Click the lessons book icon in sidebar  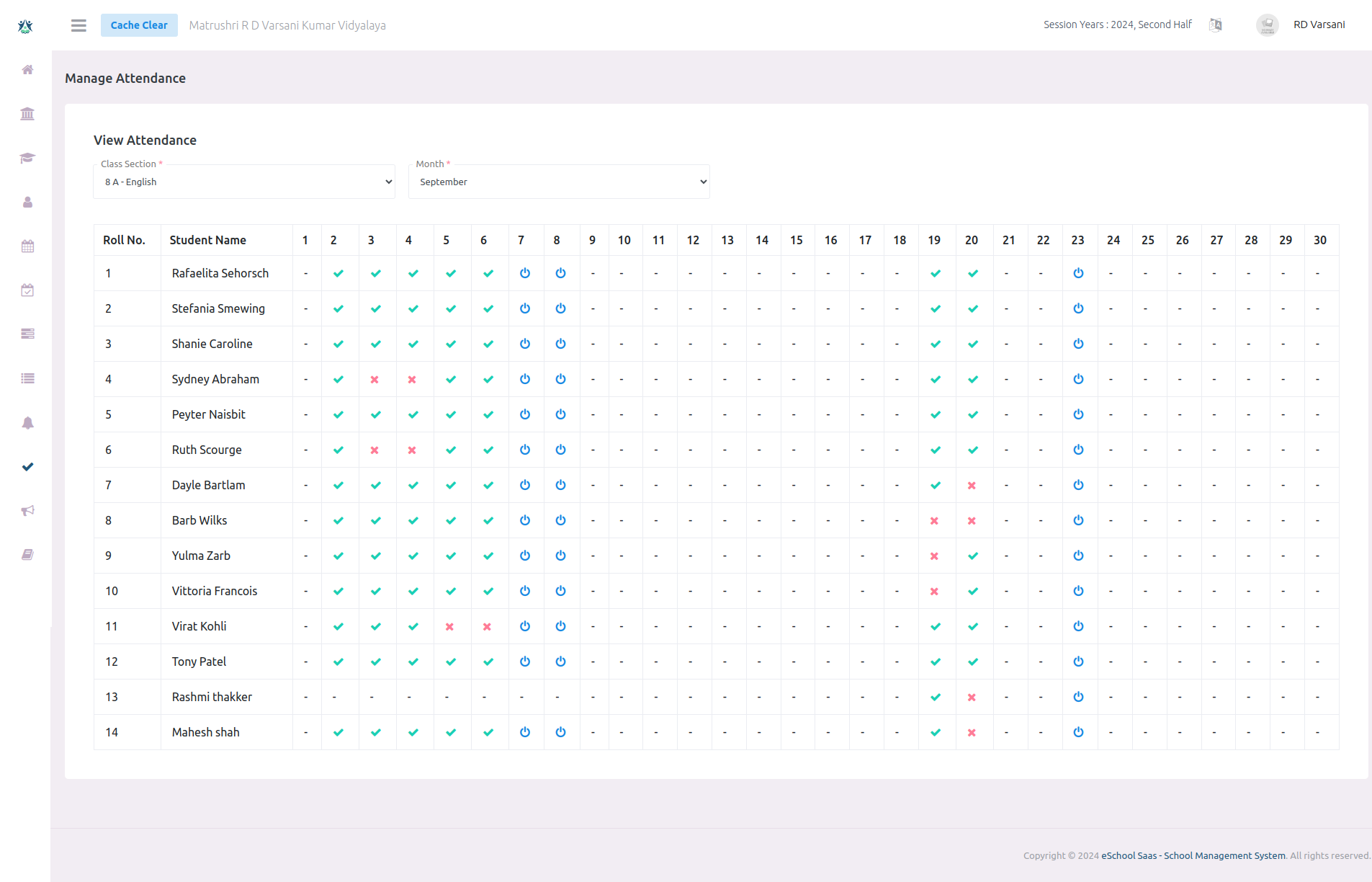click(x=27, y=554)
